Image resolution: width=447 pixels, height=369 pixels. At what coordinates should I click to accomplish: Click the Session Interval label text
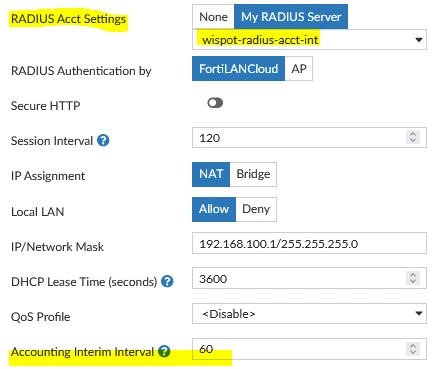(x=52, y=141)
